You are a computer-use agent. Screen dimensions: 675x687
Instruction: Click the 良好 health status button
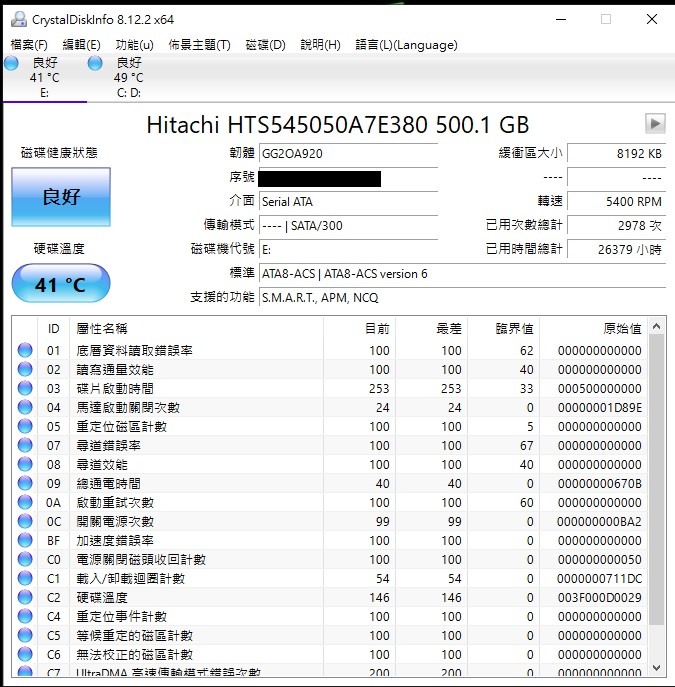(61, 197)
